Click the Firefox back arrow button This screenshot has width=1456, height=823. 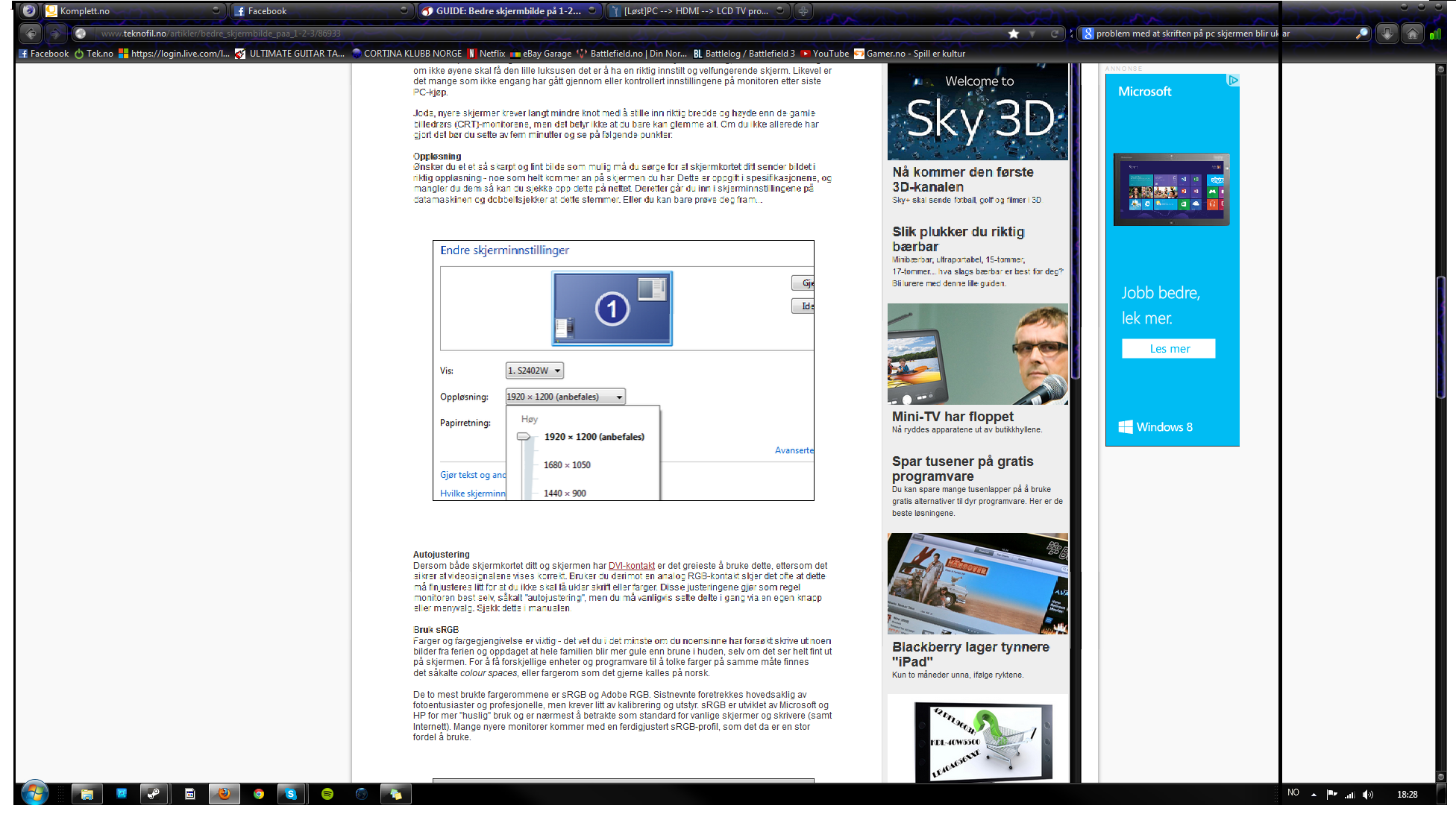pyautogui.click(x=31, y=33)
